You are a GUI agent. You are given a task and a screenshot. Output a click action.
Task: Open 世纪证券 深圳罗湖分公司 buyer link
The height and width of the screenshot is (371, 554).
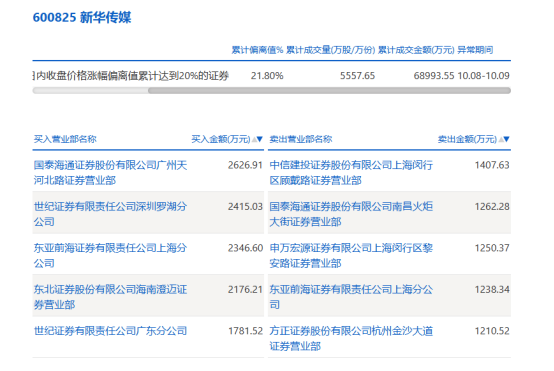110,214
